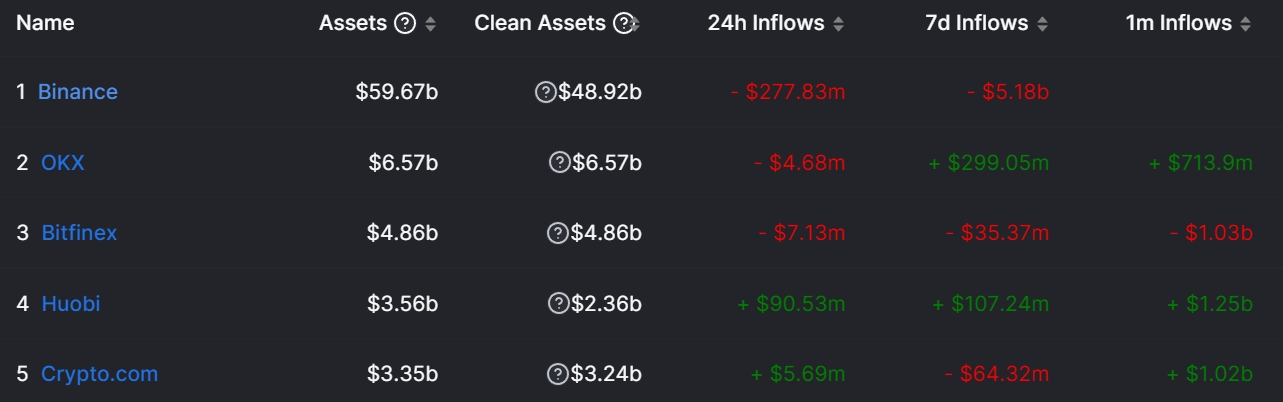Viewport: 1283px width, 402px height.
Task: Click the help icon beside Clean Assets header
Action: [x=624, y=23]
